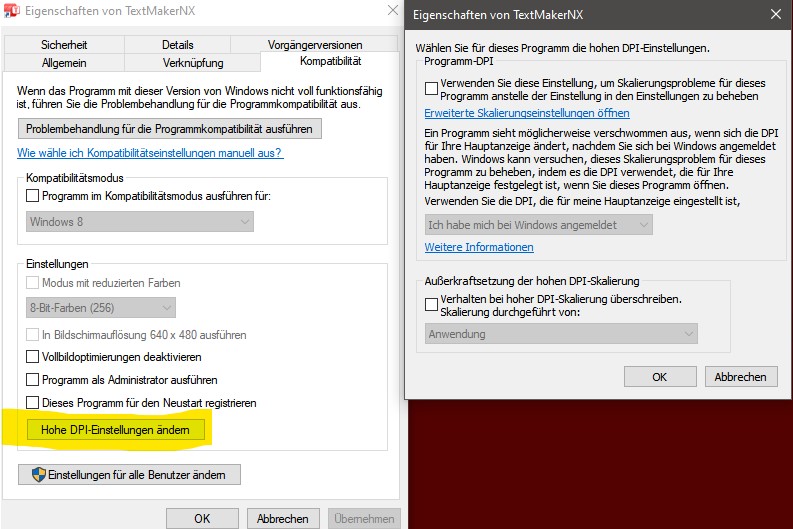Click the 'Kompatibilitätsmodus' group label
This screenshot has width=793, height=529.
[75, 178]
